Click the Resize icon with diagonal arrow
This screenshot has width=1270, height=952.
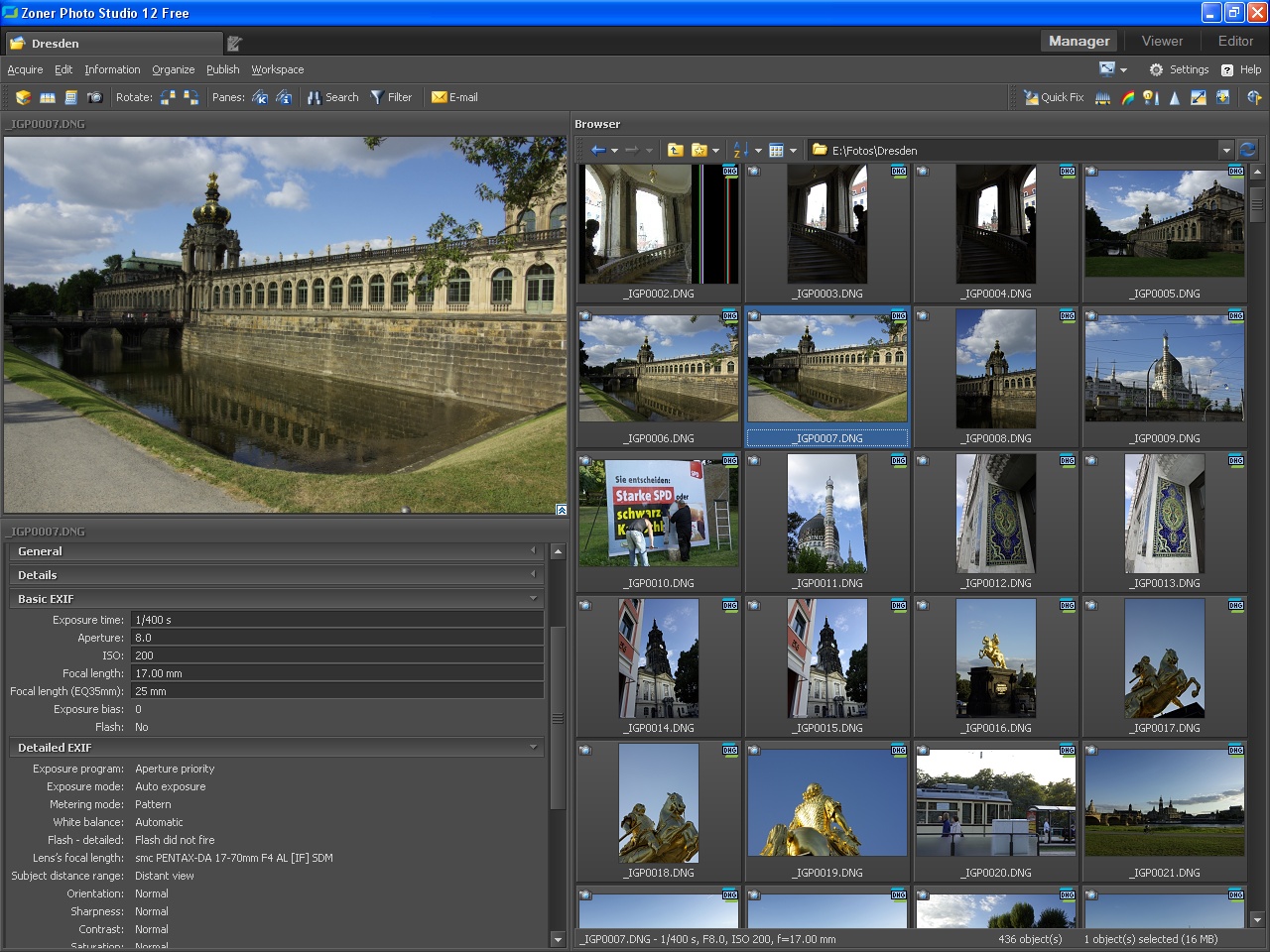1197,97
